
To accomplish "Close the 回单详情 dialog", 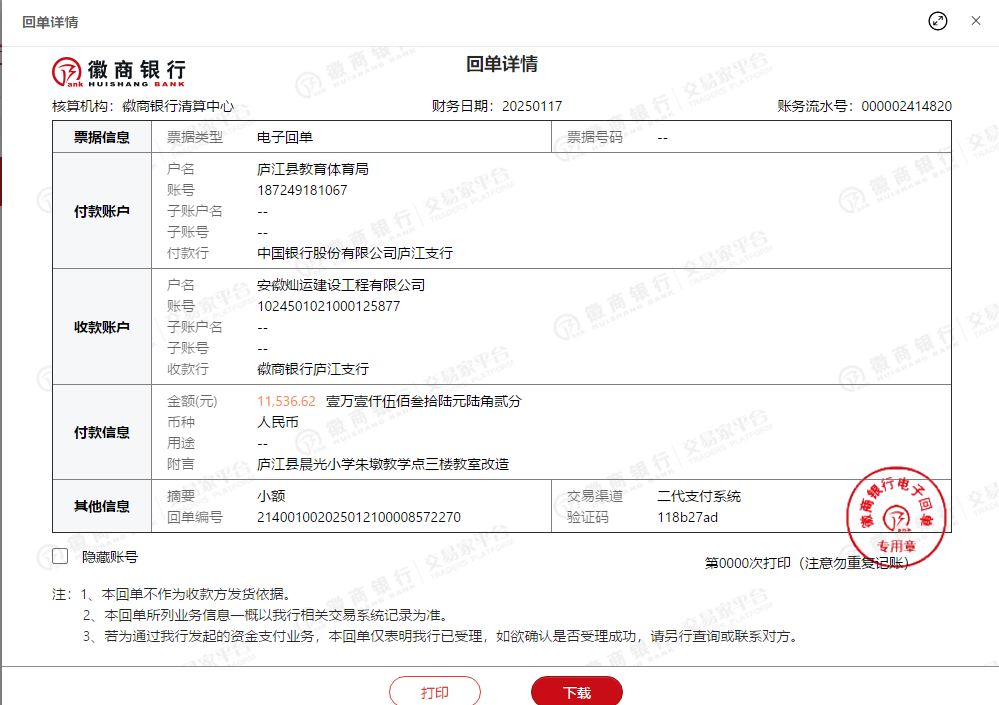I will tap(976, 21).
